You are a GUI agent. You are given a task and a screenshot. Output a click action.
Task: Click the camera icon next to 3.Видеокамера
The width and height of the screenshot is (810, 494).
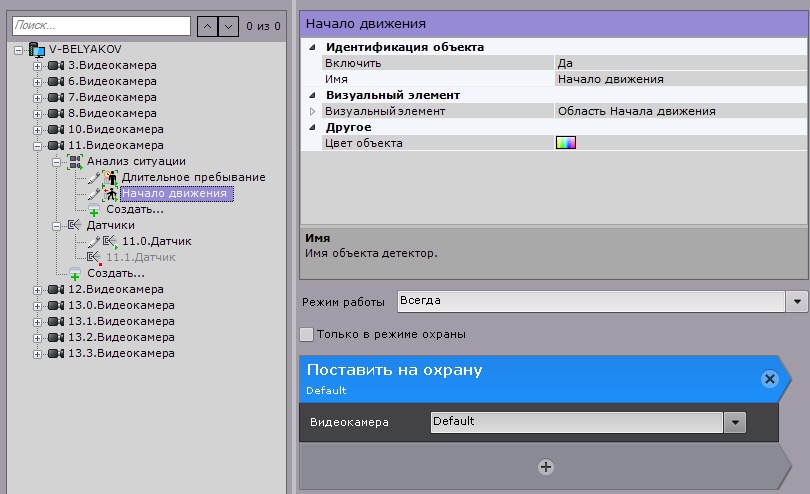(x=56, y=66)
